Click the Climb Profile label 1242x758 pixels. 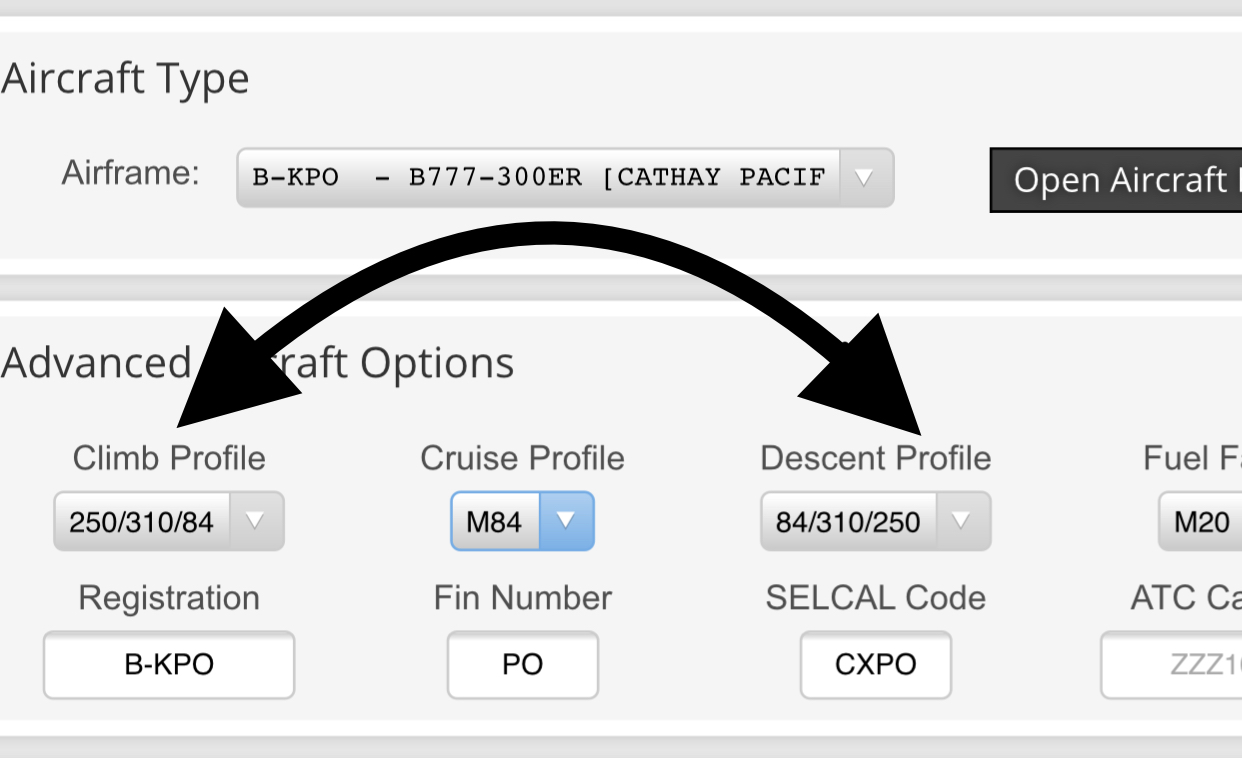[x=169, y=458]
